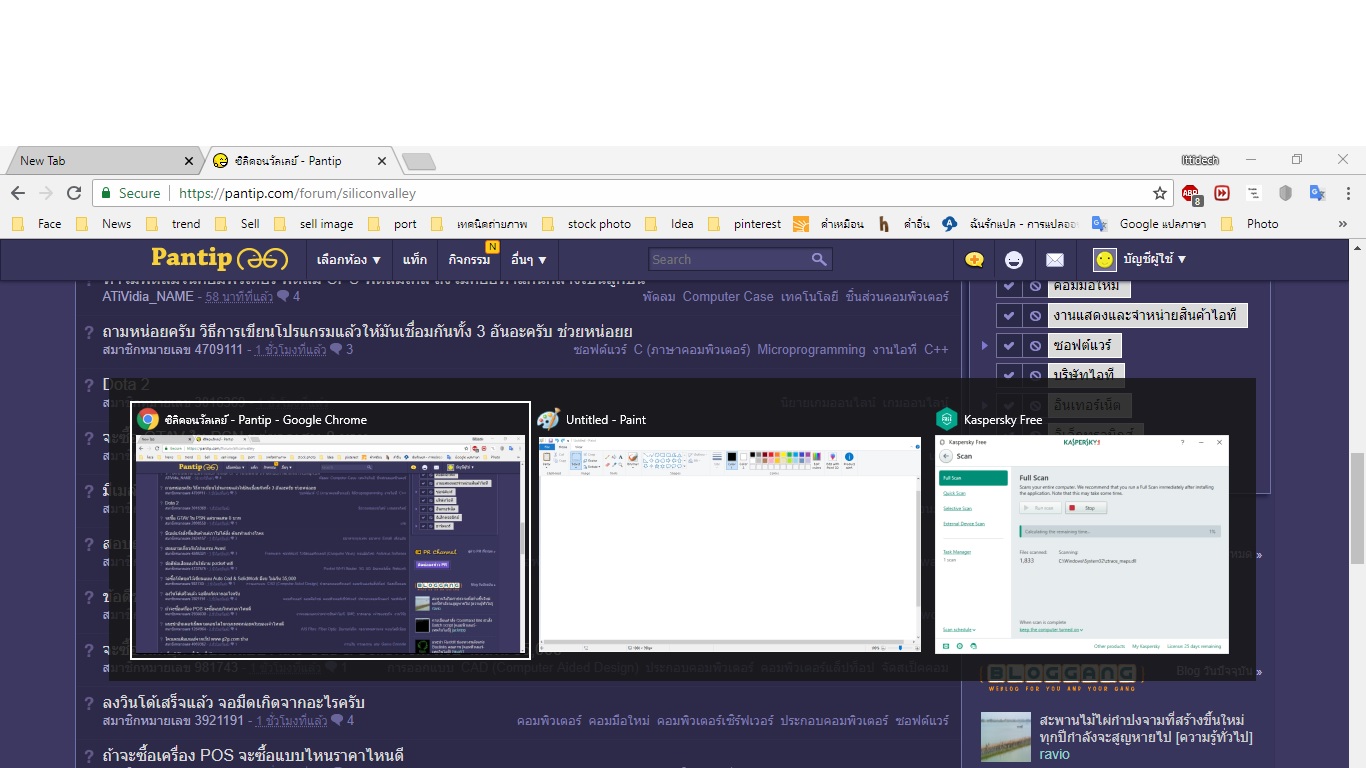Toggle block icon for บริษัทไอที row
This screenshot has width=1366, height=768.
pos(1034,376)
